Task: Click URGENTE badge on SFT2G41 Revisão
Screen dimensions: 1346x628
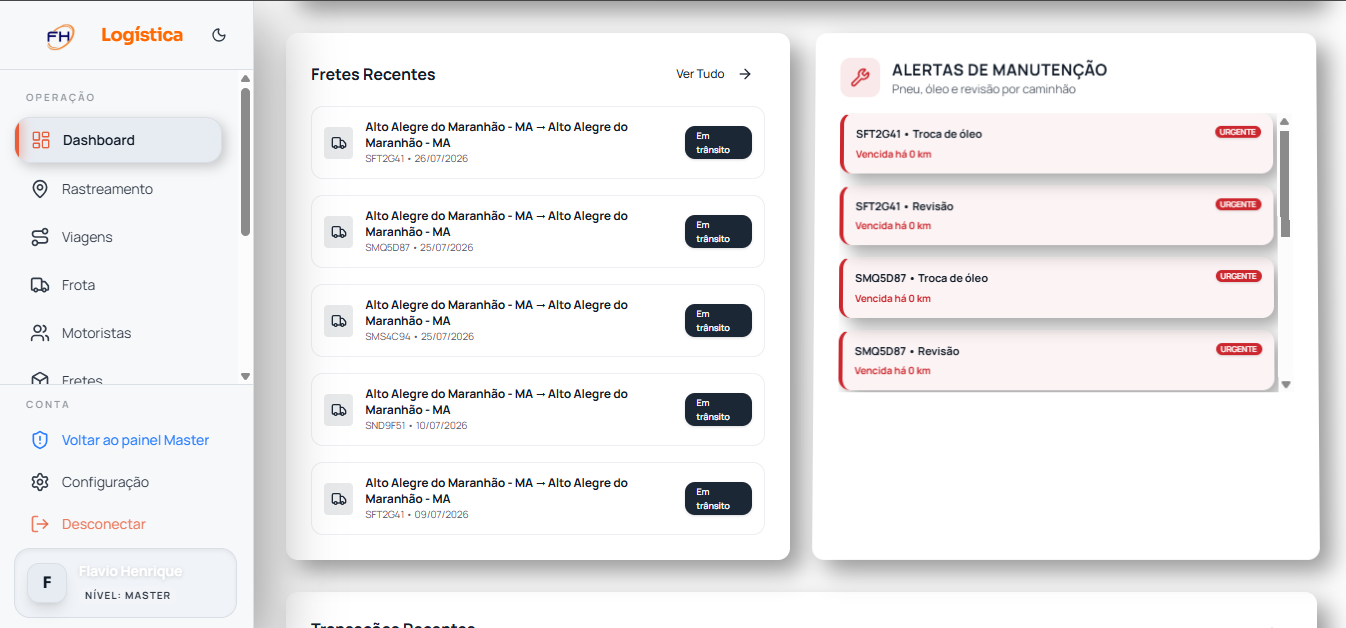Action: click(x=1238, y=204)
